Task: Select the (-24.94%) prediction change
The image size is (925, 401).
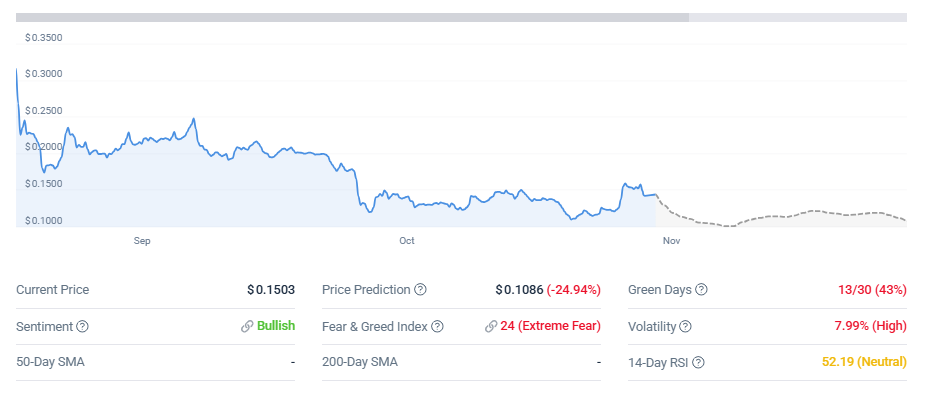Action: [574, 290]
